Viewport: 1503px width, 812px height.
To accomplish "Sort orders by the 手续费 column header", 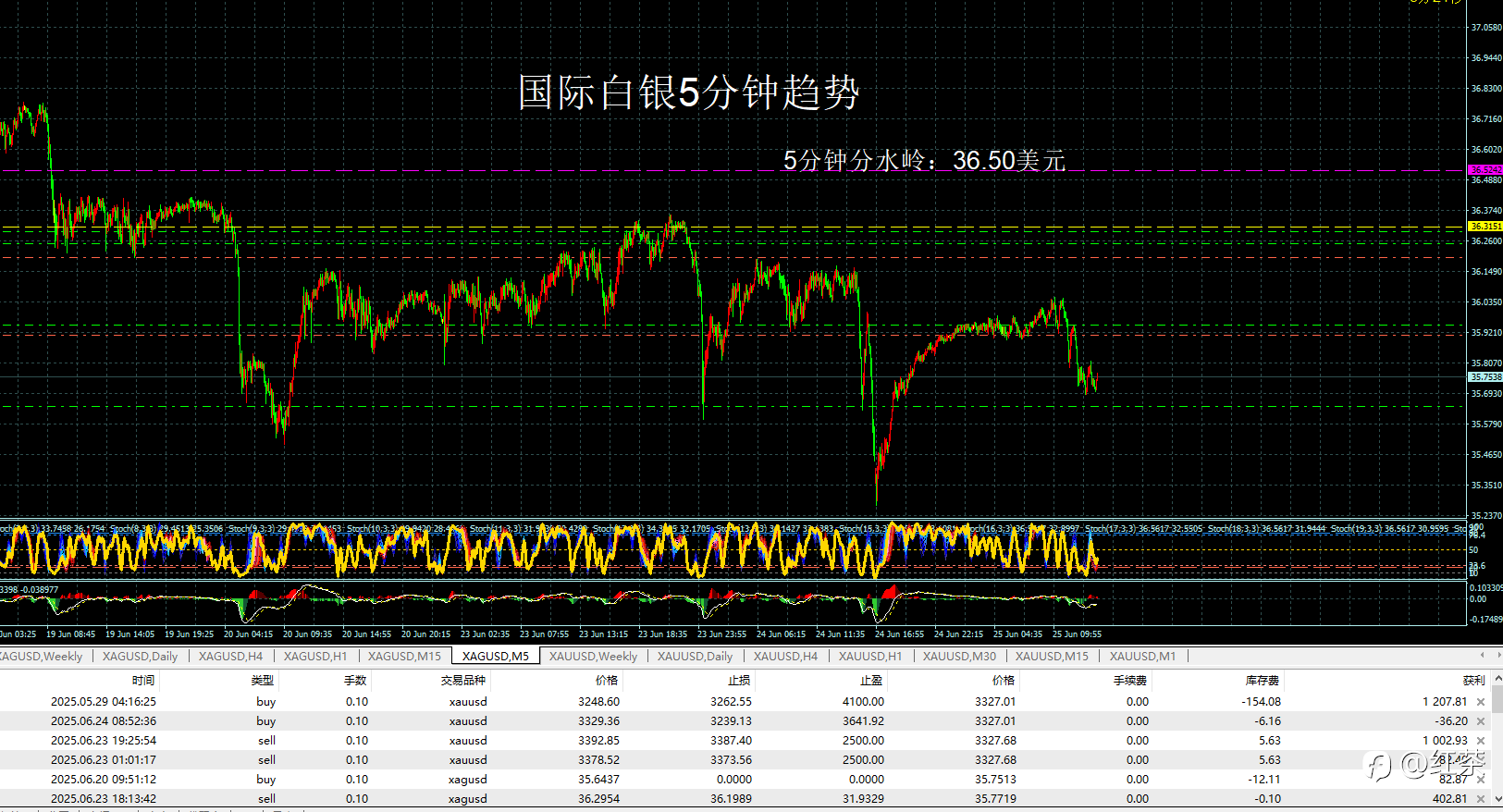I will [x=1130, y=681].
